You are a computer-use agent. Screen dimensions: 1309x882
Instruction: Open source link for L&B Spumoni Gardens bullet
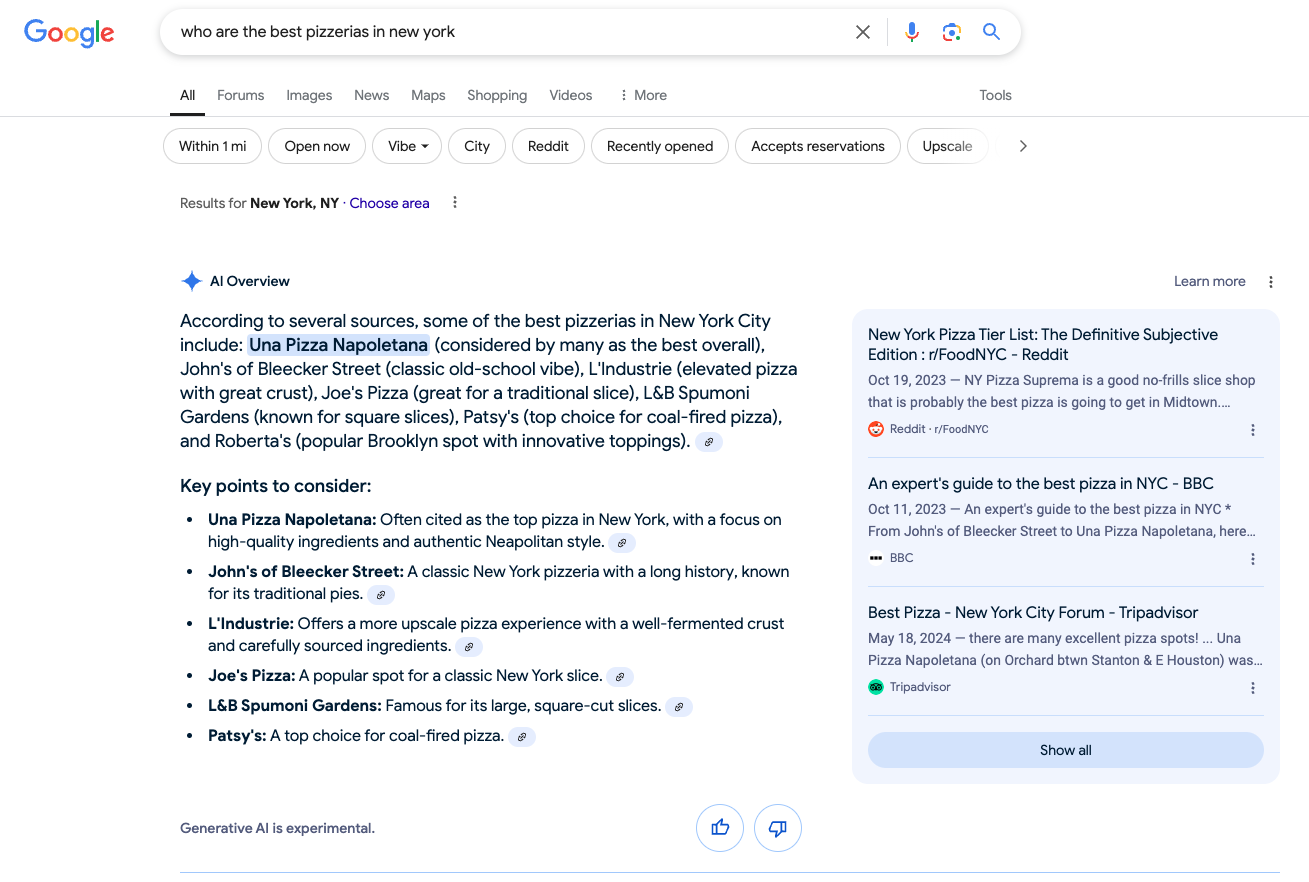(x=679, y=707)
